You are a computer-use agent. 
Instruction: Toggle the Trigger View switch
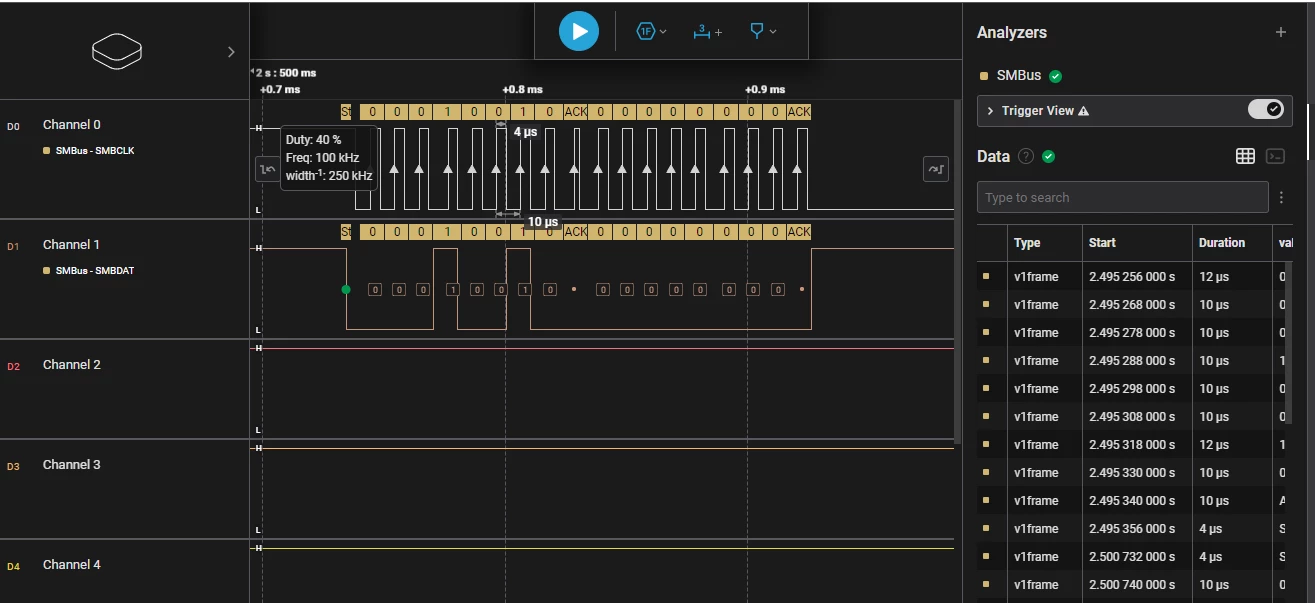point(1265,110)
